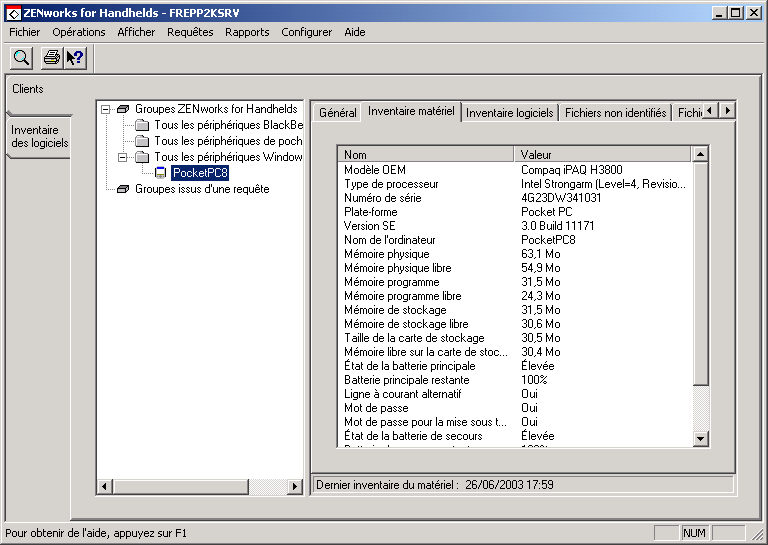Collapse the Groupes ZENworks for Handhelds tree node

tap(106, 109)
